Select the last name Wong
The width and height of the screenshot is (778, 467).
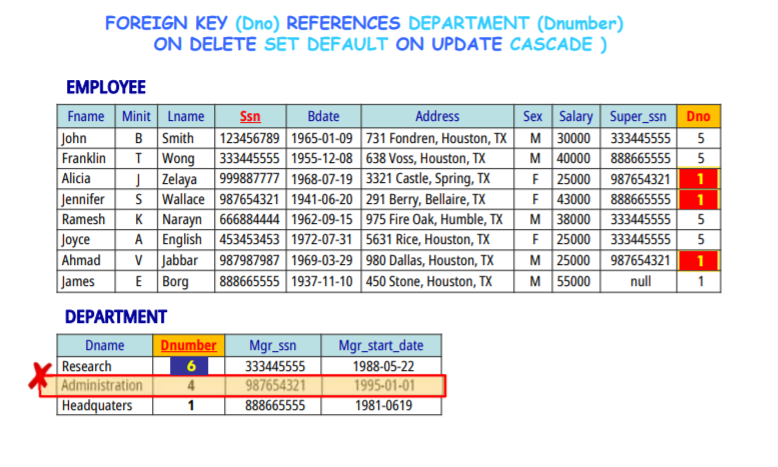click(178, 158)
